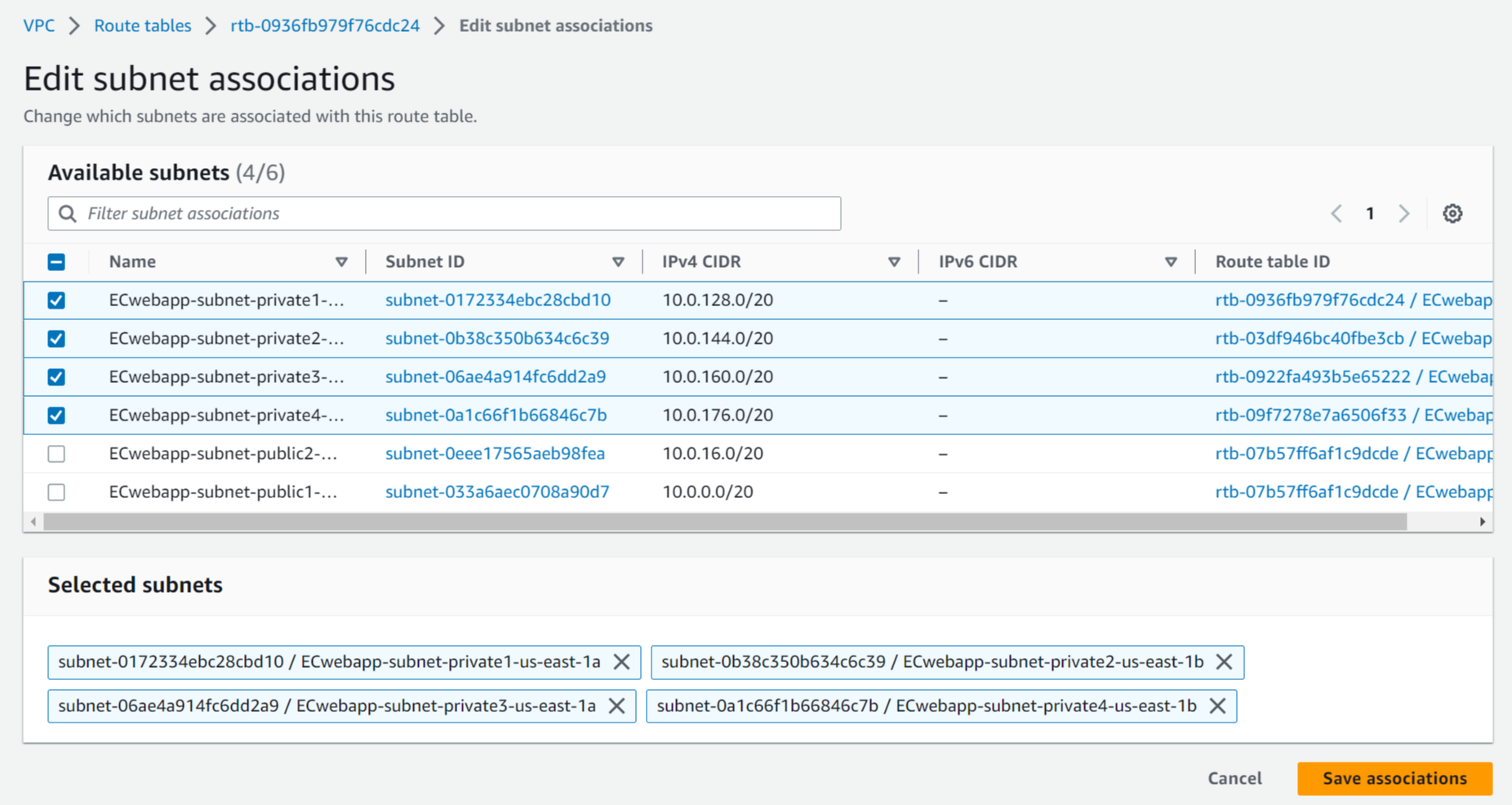Remove ECwebapp-subnet-private4 from selected subnets

point(1217,706)
